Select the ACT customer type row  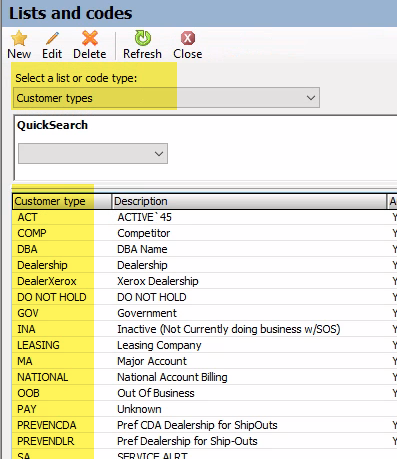pyautogui.click(x=204, y=217)
